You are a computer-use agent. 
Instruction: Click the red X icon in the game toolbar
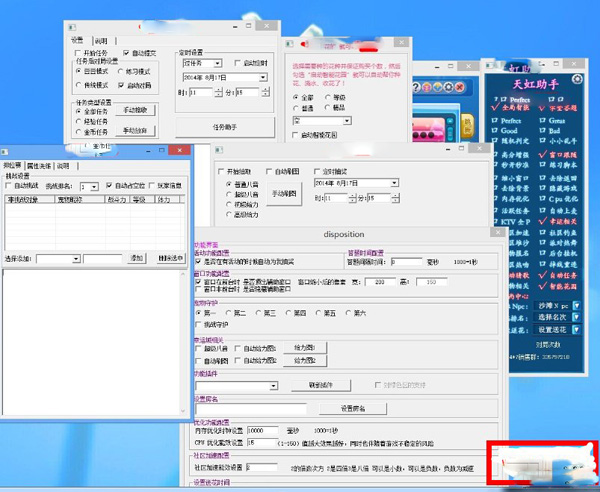[459, 88]
